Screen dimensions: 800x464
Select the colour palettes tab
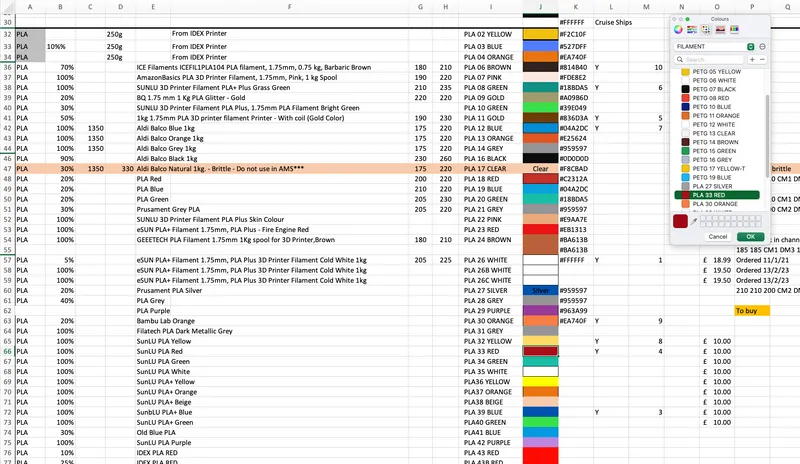[x=706, y=30]
